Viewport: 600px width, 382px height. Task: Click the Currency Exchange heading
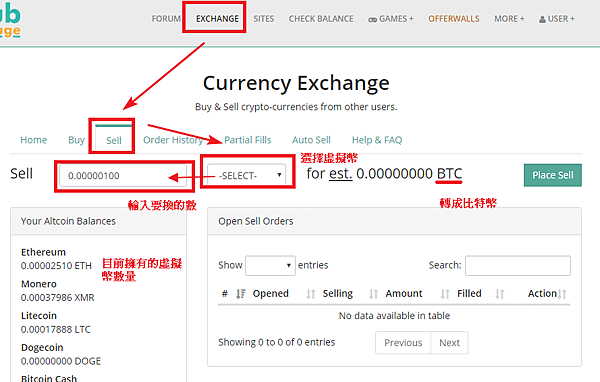pos(296,83)
